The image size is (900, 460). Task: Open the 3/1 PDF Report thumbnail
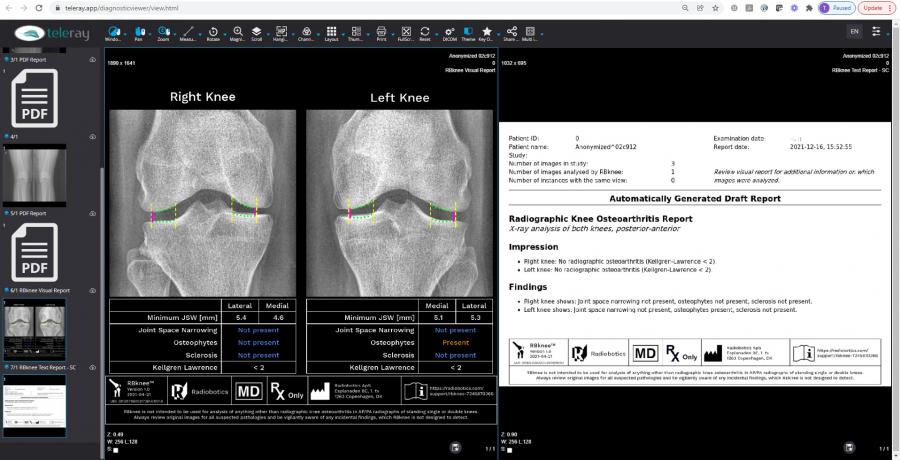[36, 97]
